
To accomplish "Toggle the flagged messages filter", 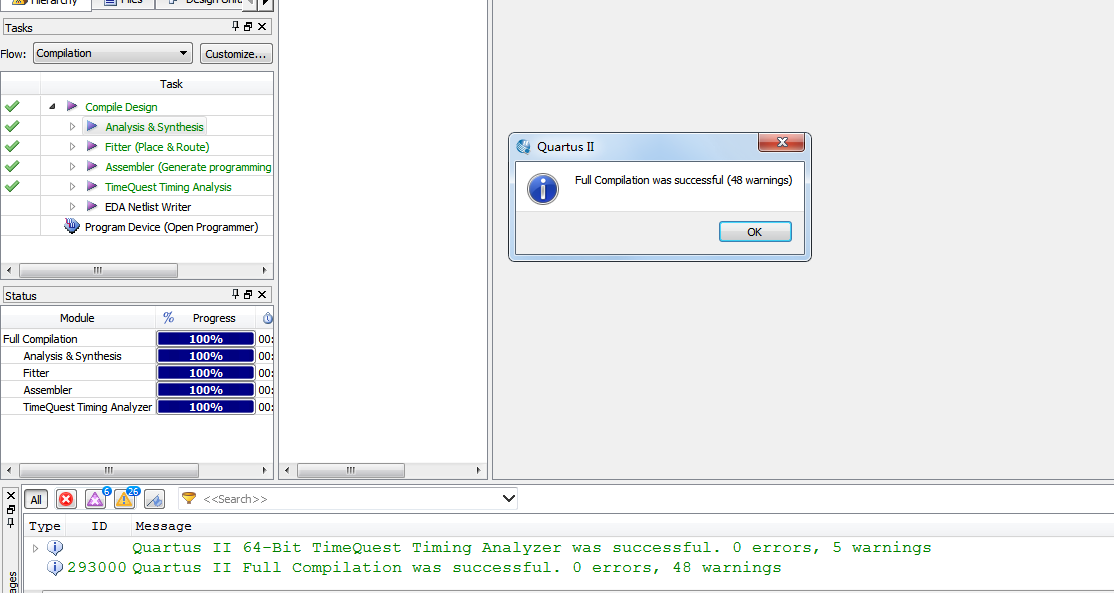I will coord(154,499).
